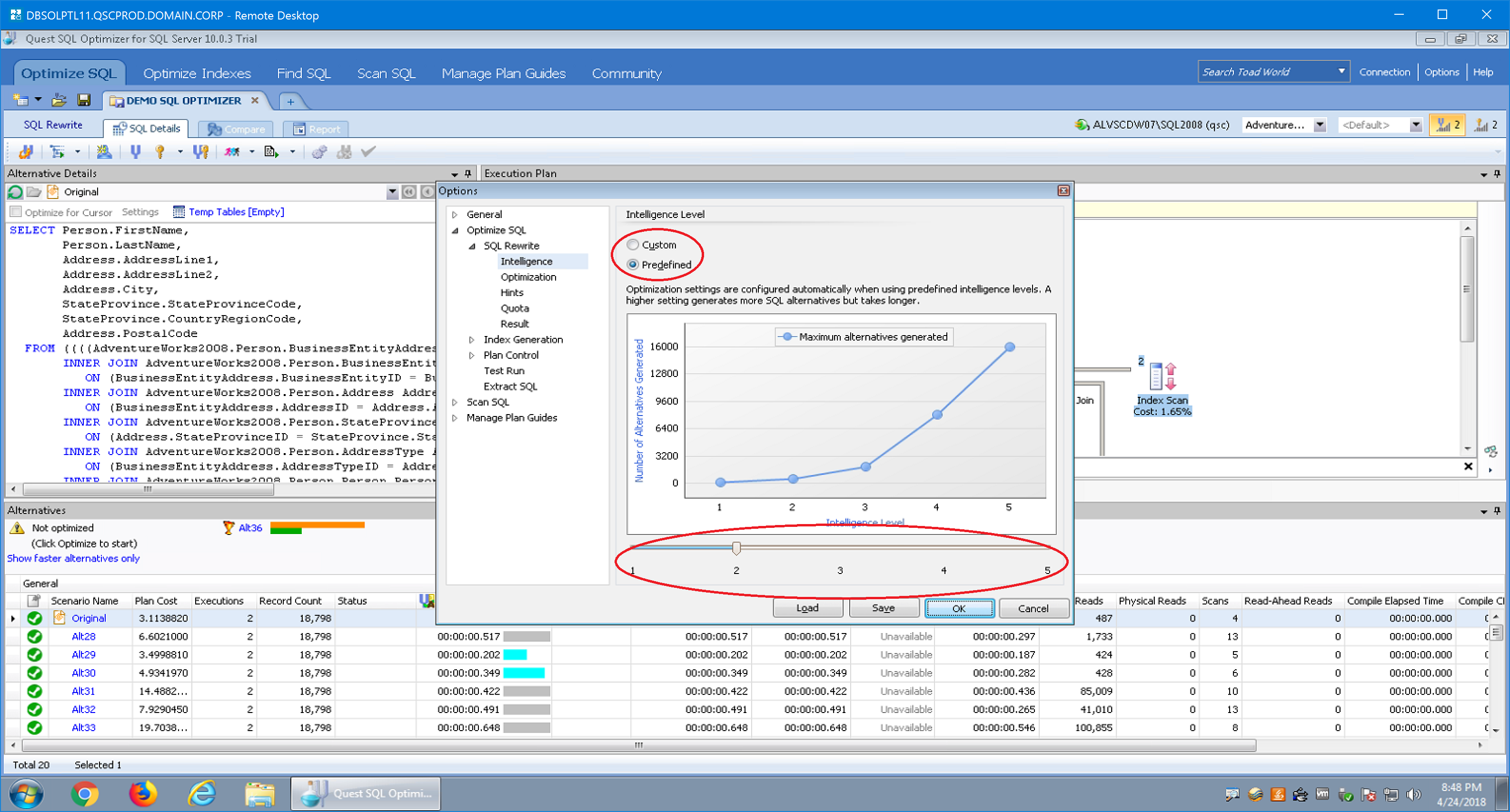
Task: Click Show faster alternatives only link
Action: click(73, 558)
